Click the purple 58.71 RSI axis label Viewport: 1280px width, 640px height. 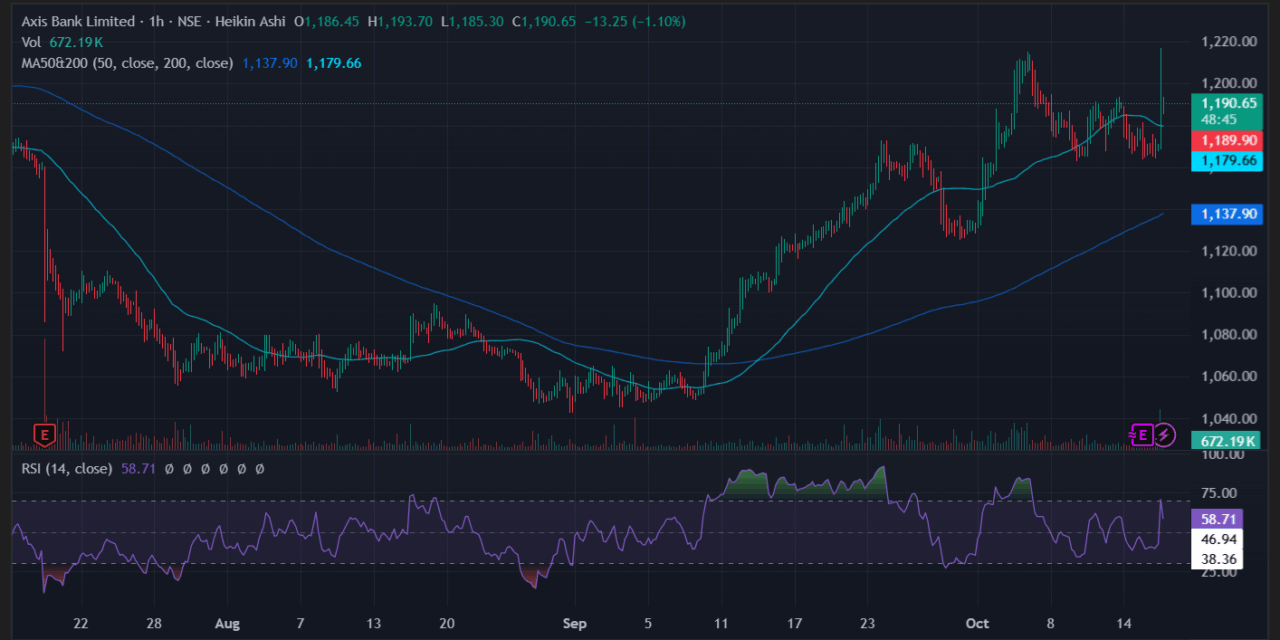(1218, 519)
